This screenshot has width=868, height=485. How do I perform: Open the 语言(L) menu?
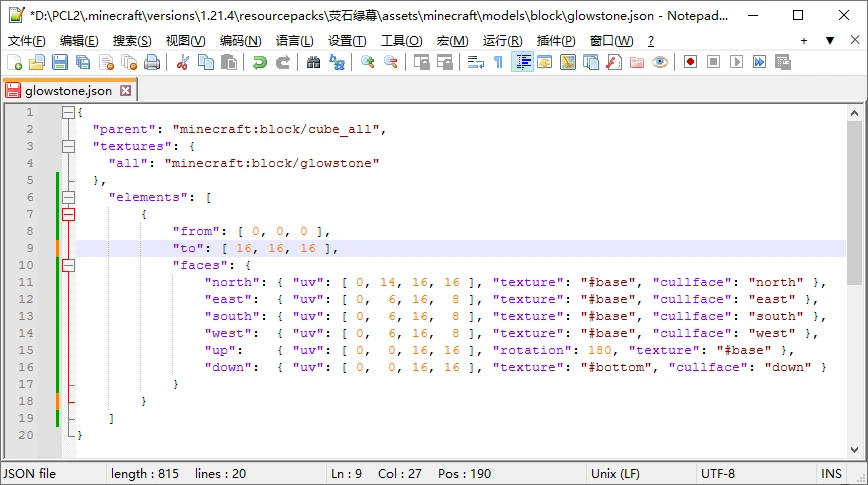click(294, 40)
